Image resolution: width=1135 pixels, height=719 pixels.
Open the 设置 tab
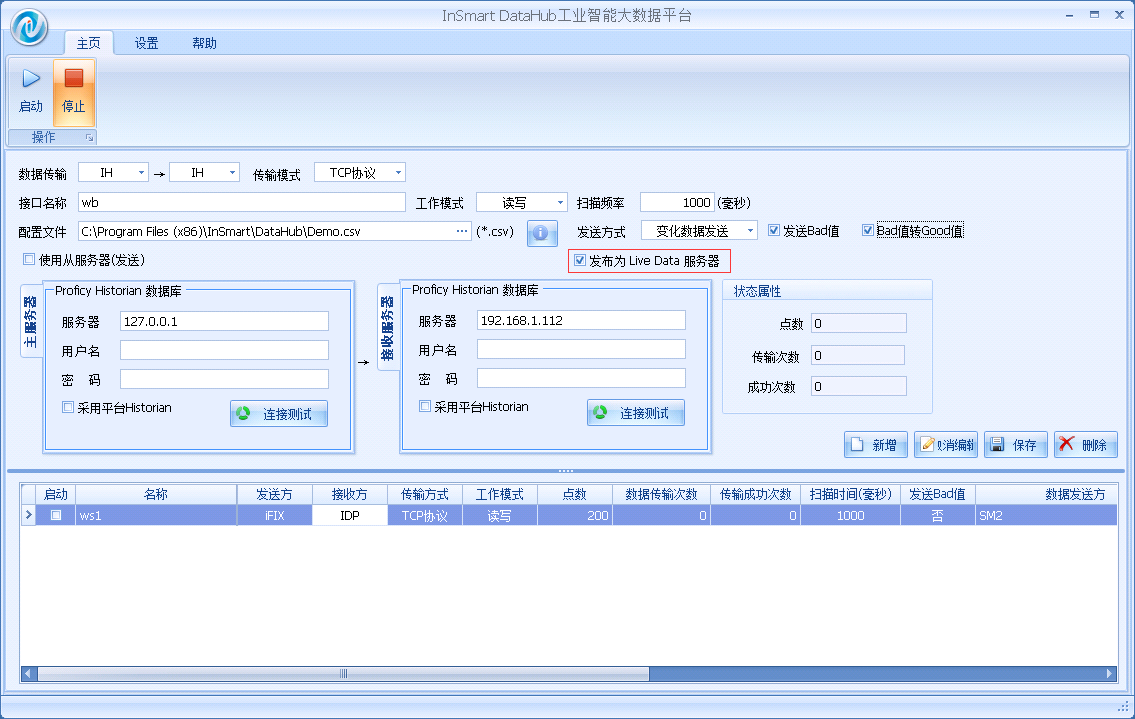click(146, 43)
